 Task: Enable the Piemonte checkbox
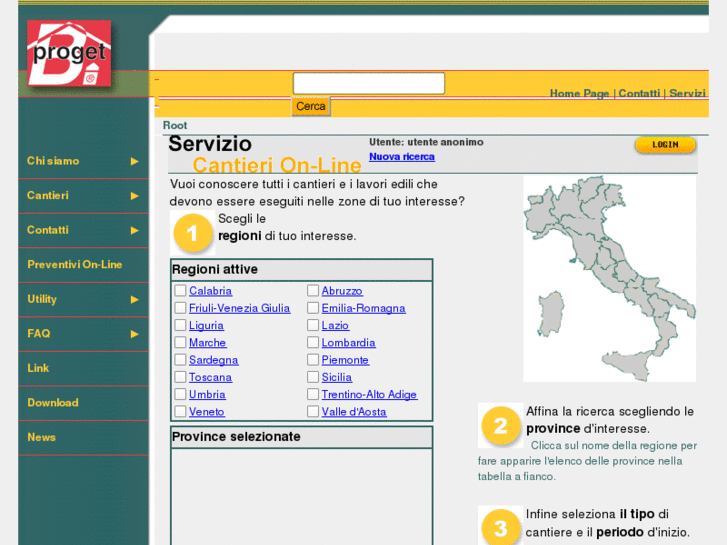point(313,360)
